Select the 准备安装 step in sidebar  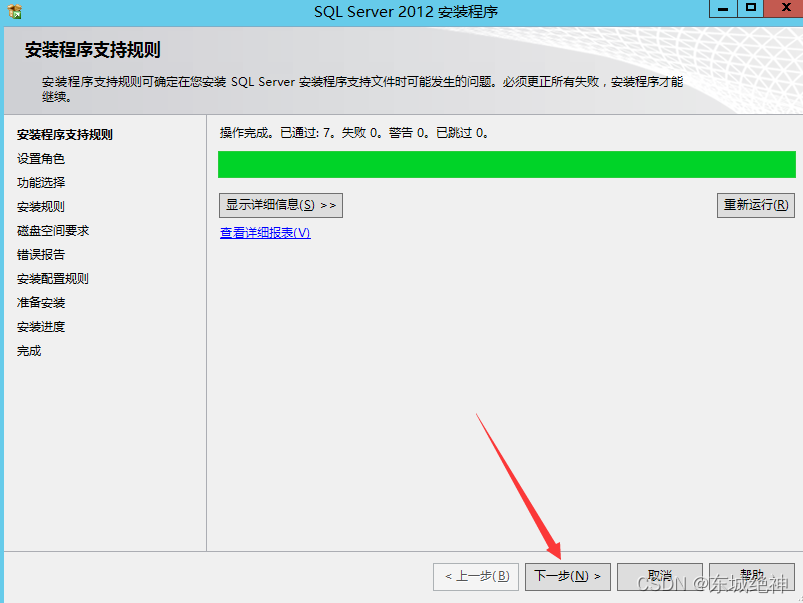point(40,303)
